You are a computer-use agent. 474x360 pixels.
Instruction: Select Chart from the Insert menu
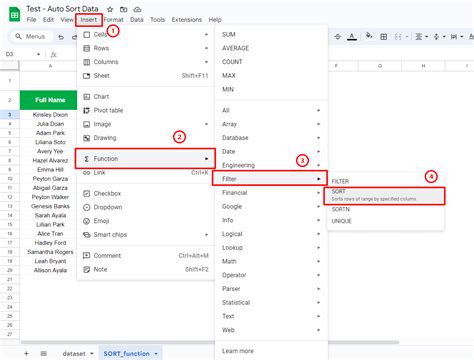click(146, 97)
